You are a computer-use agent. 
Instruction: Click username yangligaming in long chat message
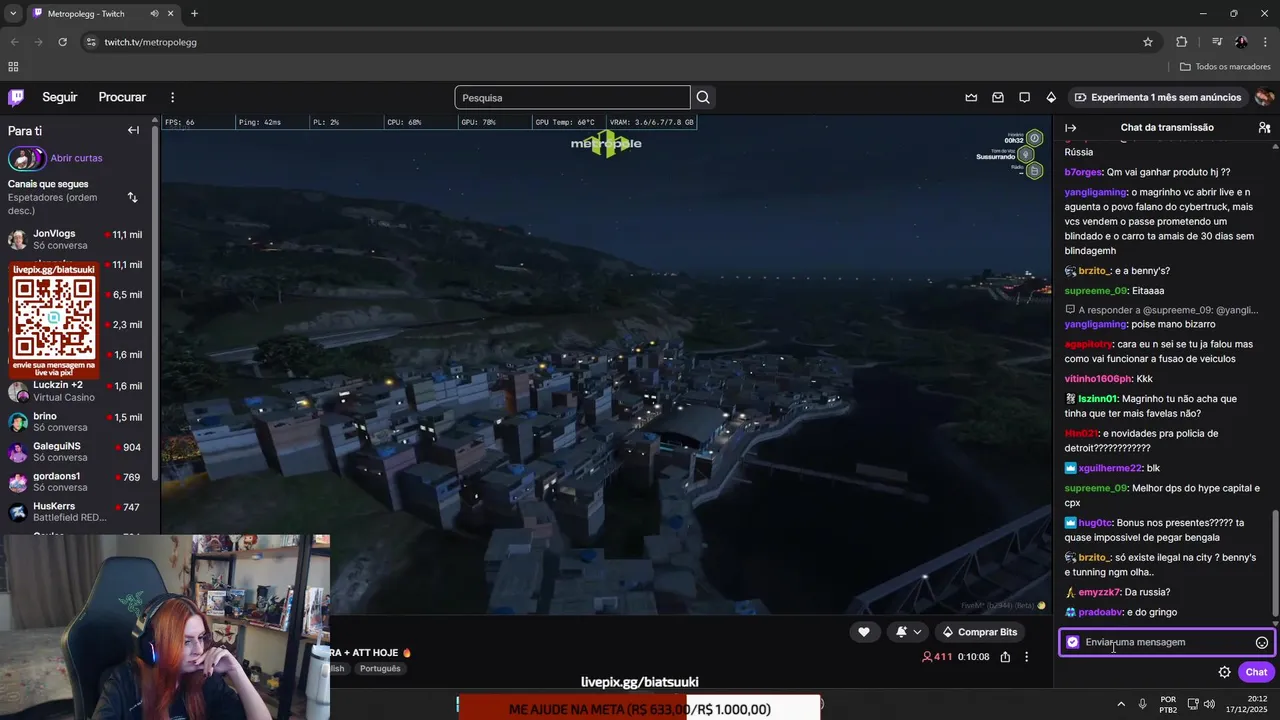tap(1095, 192)
